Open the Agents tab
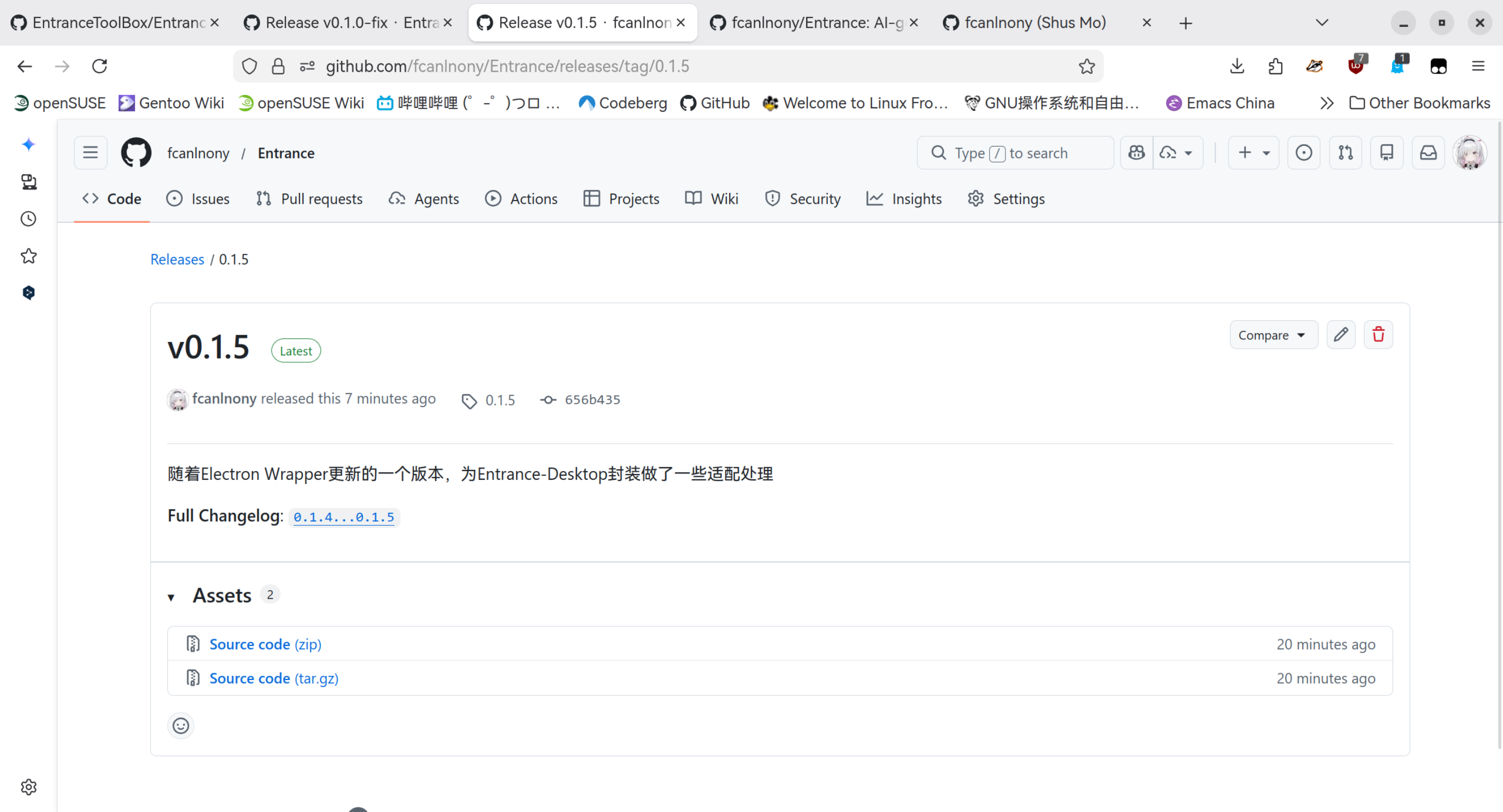Viewport: 1503px width, 812px height. coord(424,199)
